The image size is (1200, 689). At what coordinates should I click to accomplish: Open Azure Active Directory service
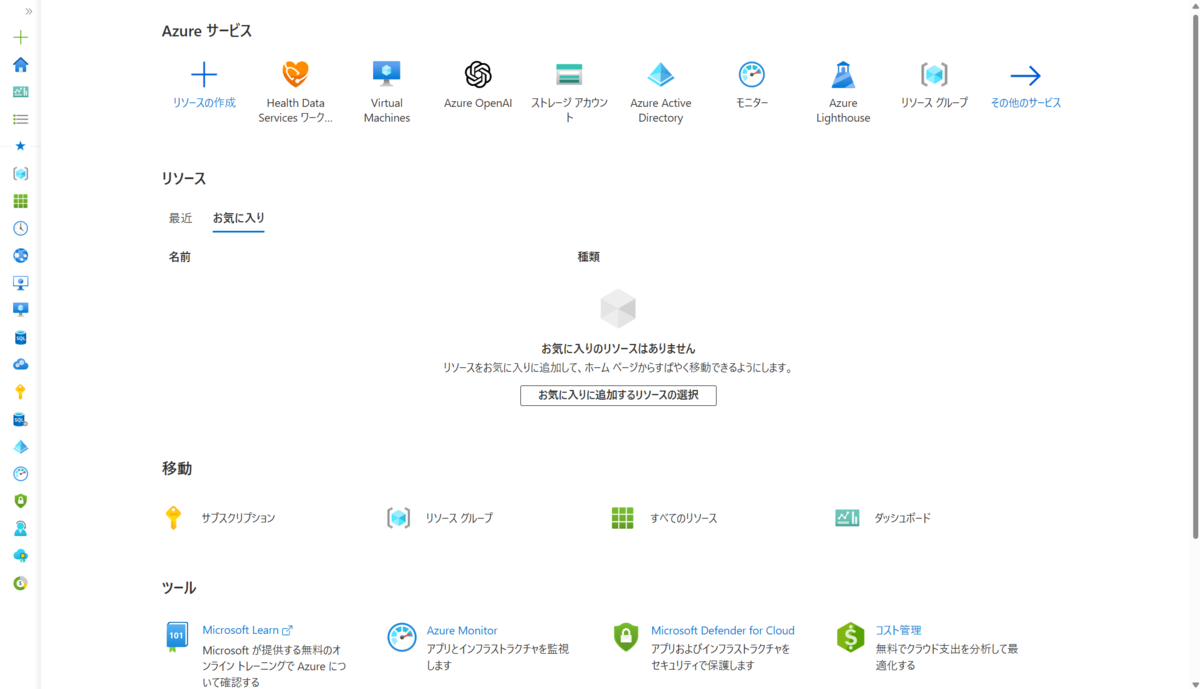coord(661,92)
